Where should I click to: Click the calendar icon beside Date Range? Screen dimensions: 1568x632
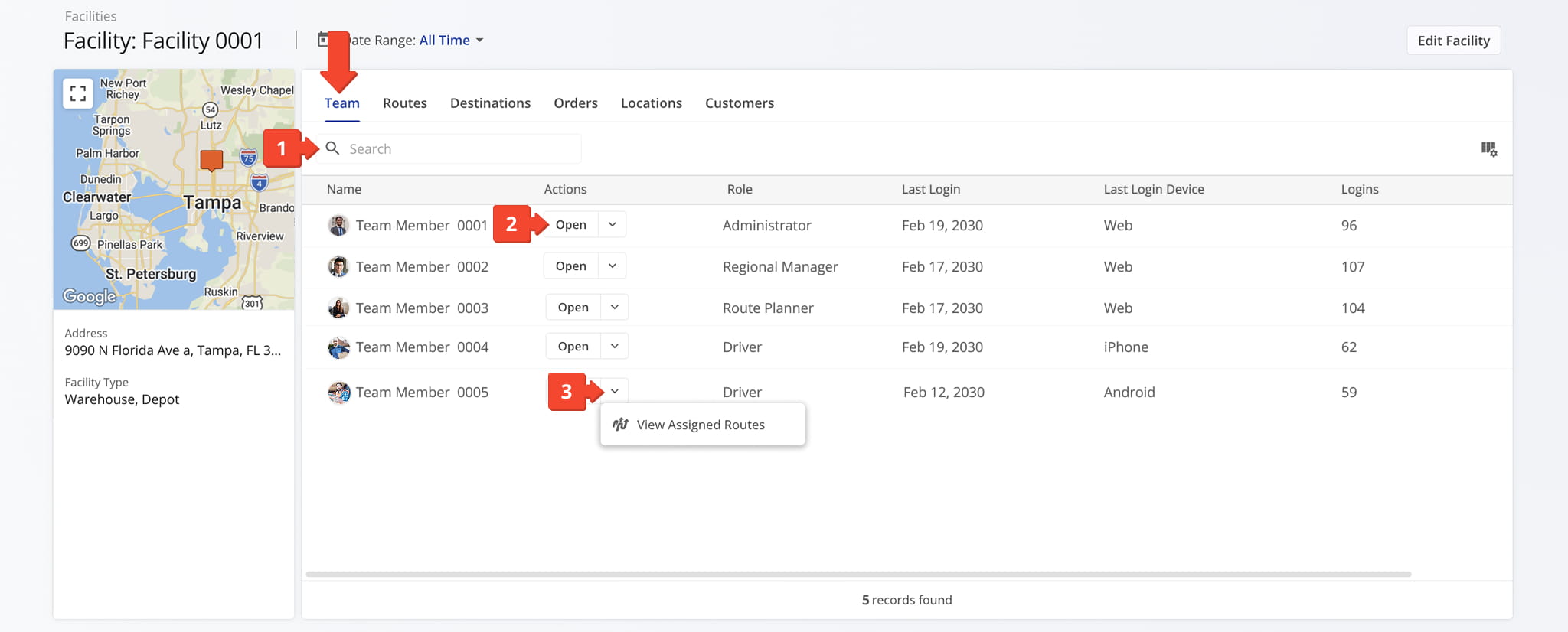point(323,40)
